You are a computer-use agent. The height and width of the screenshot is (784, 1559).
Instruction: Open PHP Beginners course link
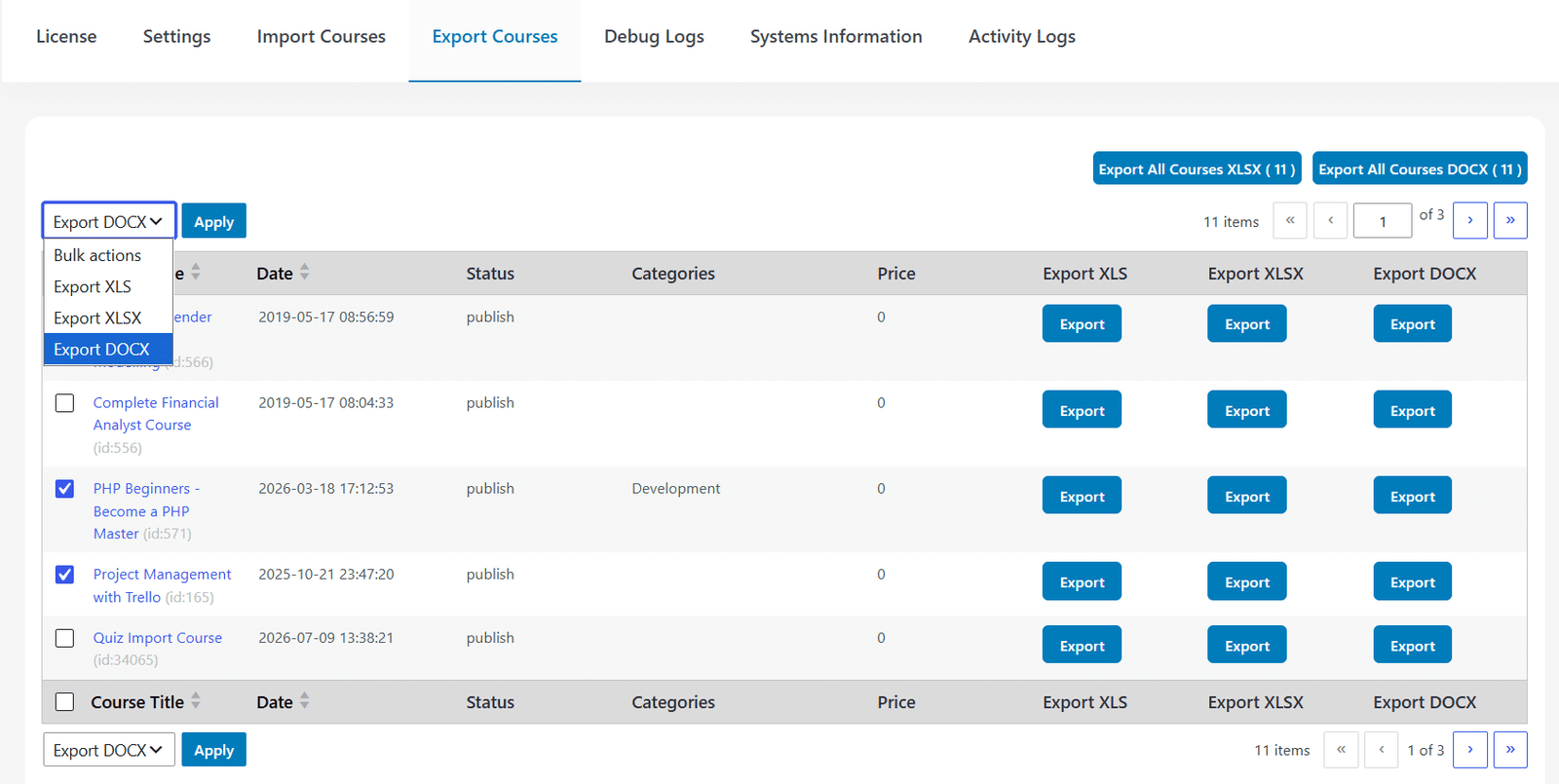[146, 511]
